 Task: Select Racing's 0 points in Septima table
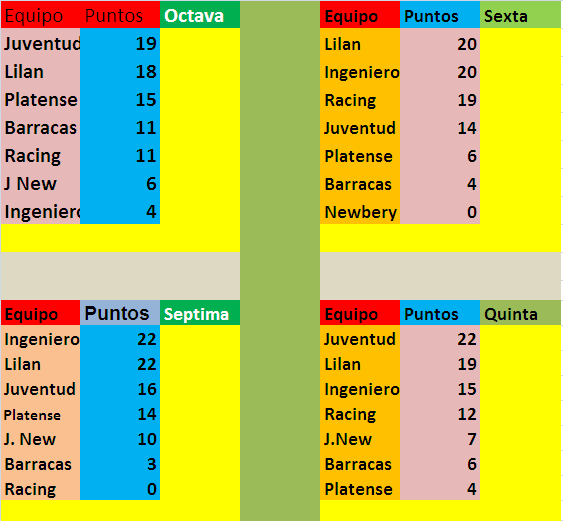coord(120,488)
